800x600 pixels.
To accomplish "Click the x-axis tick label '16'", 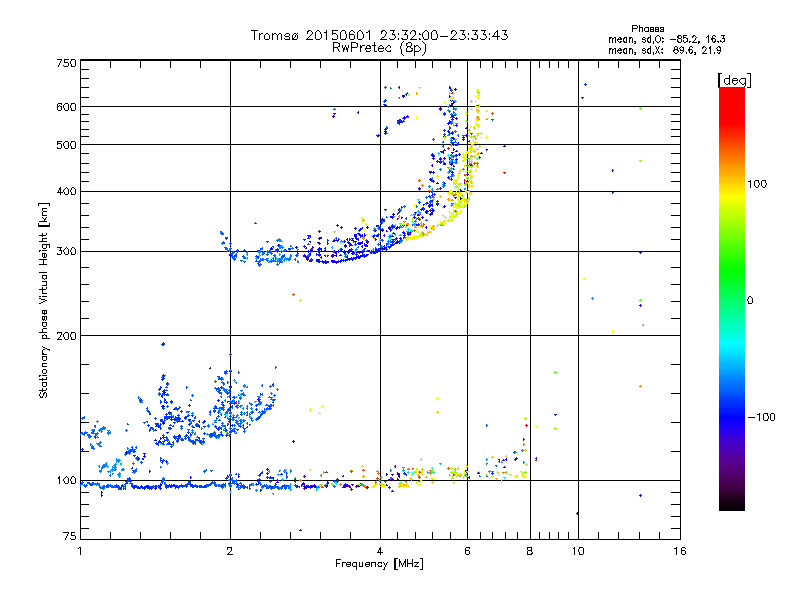I will (680, 551).
